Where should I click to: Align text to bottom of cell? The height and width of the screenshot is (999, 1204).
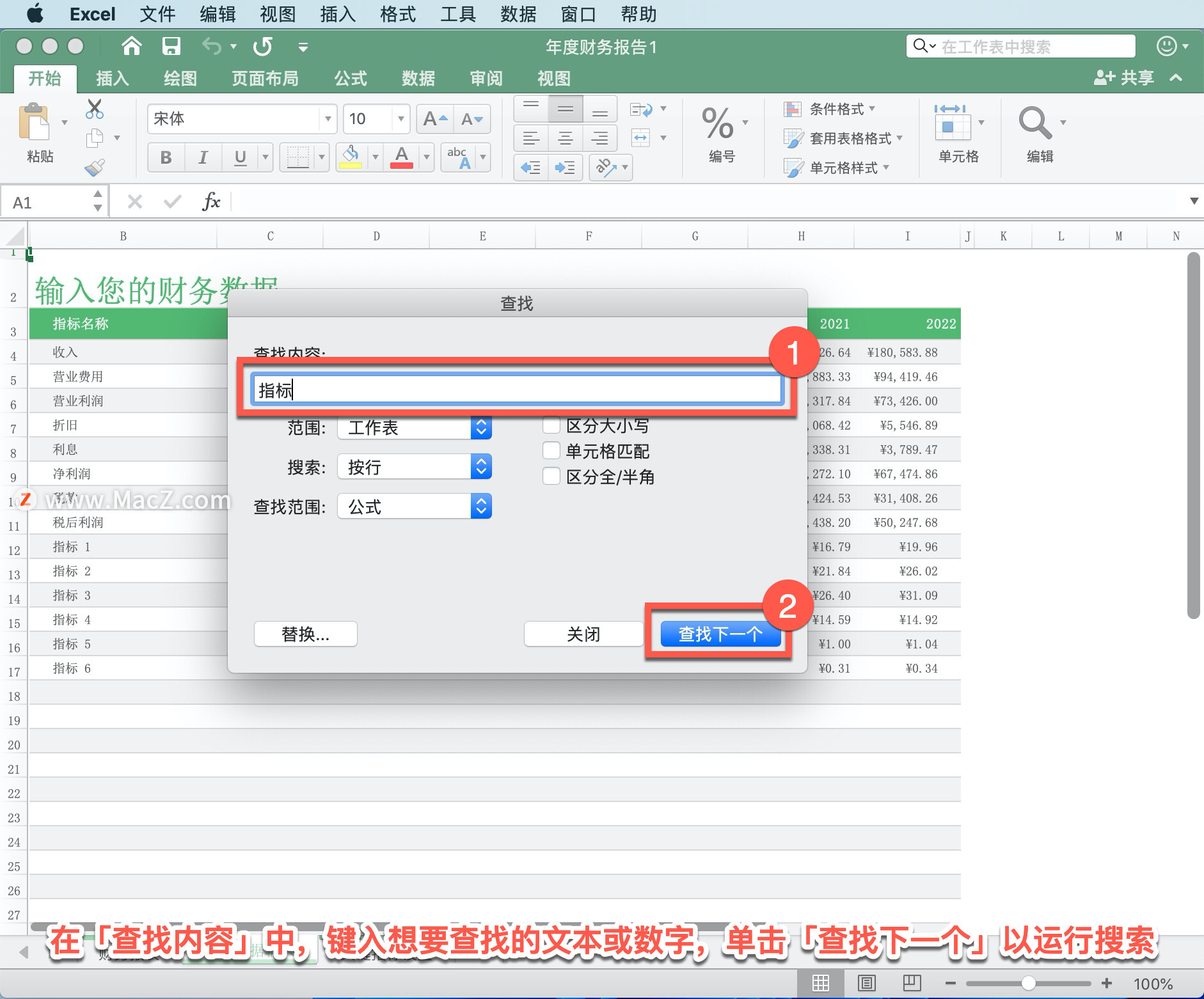coord(600,109)
